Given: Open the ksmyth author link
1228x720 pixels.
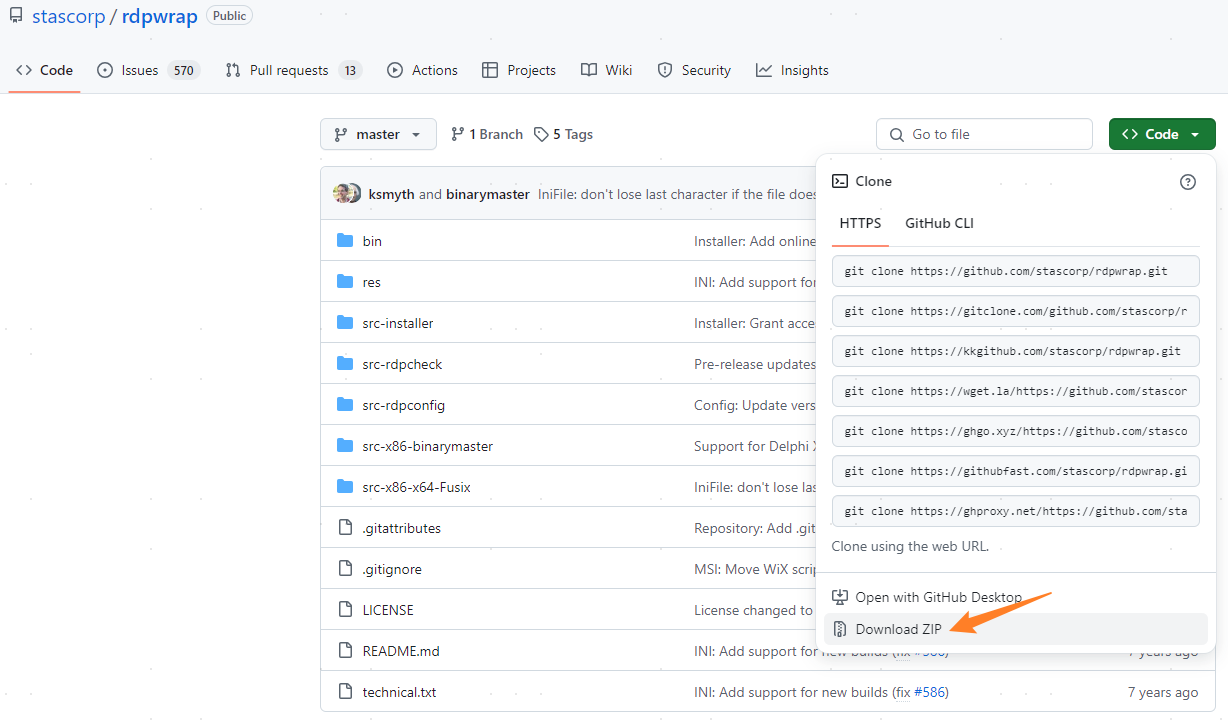Looking at the screenshot, I should 391,194.
